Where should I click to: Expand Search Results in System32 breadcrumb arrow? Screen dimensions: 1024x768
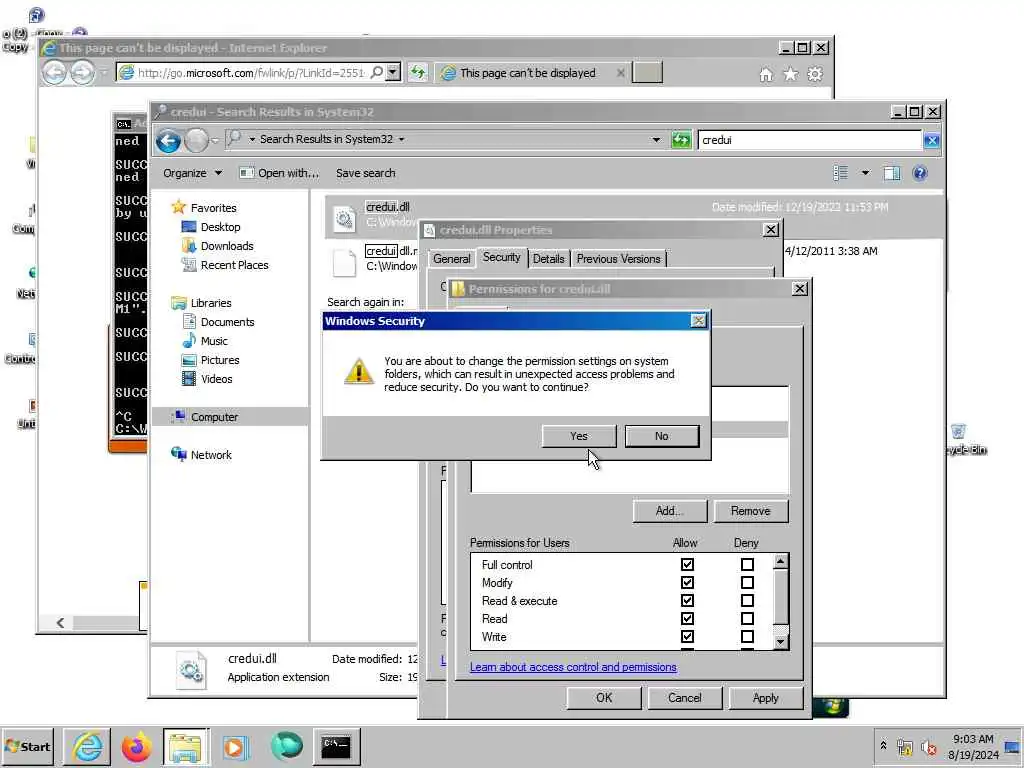(x=401, y=139)
